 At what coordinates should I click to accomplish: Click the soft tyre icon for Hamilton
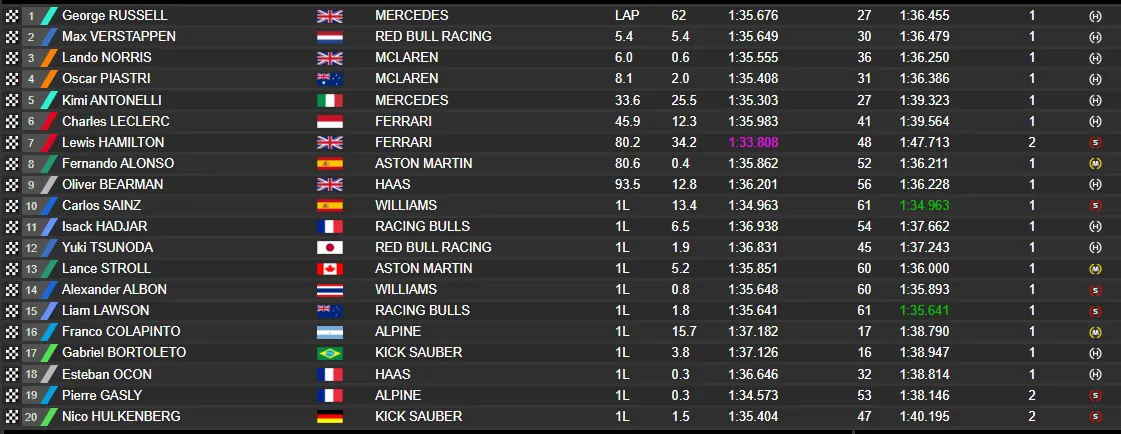coord(1095,142)
